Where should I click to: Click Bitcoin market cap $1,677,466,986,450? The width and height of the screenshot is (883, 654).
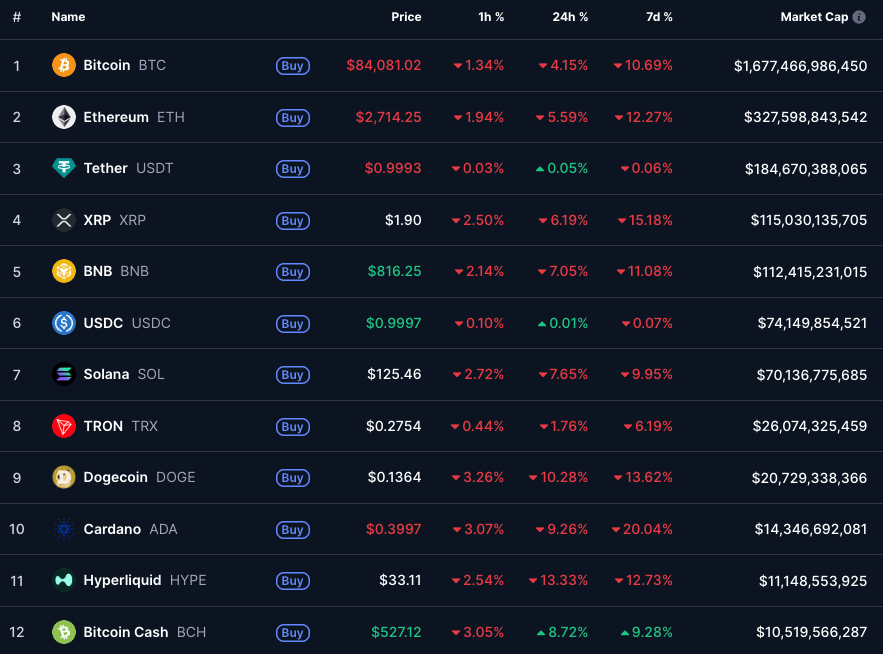800,66
